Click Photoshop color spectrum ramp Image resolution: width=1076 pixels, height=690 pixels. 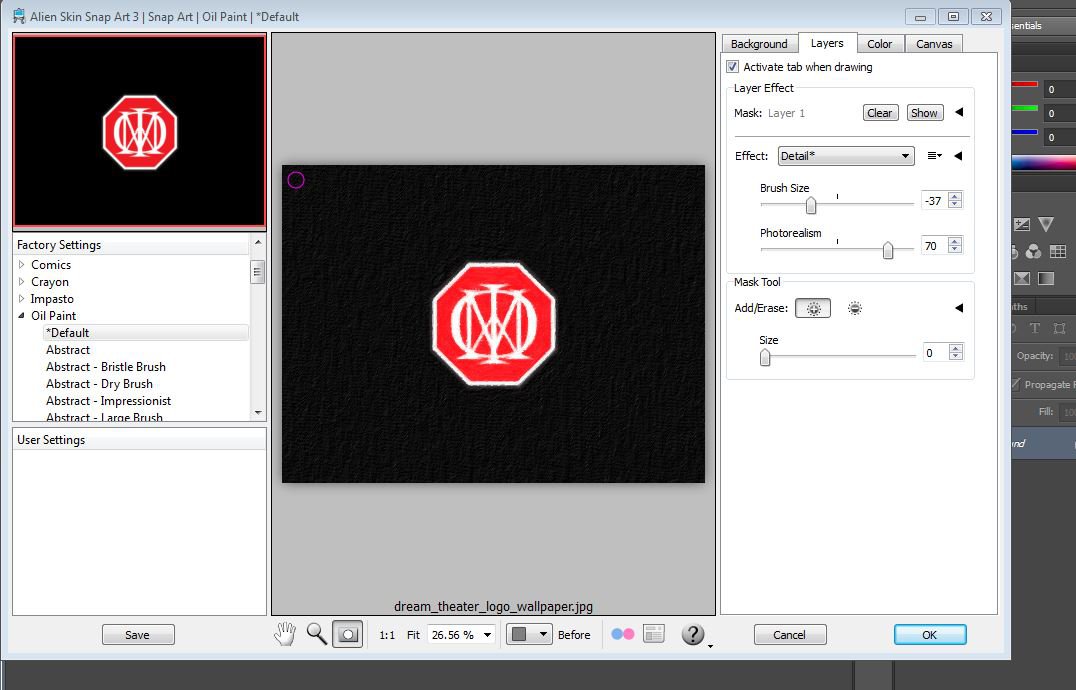tap(1044, 163)
